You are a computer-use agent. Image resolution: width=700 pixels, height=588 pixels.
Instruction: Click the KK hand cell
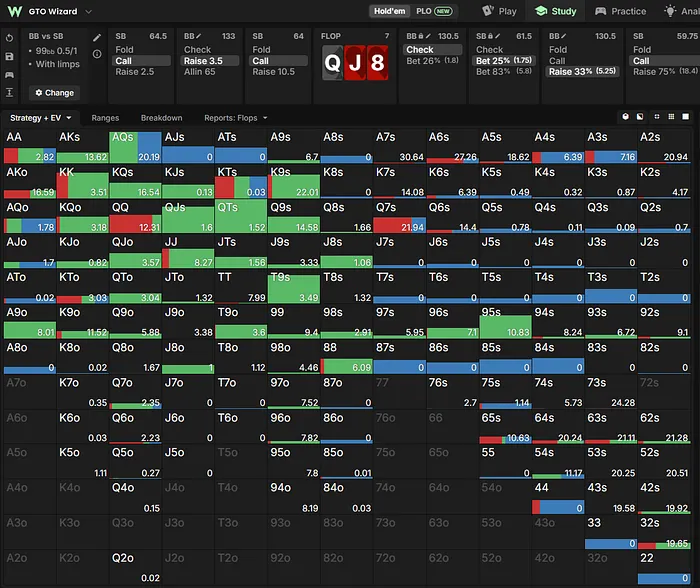83,182
